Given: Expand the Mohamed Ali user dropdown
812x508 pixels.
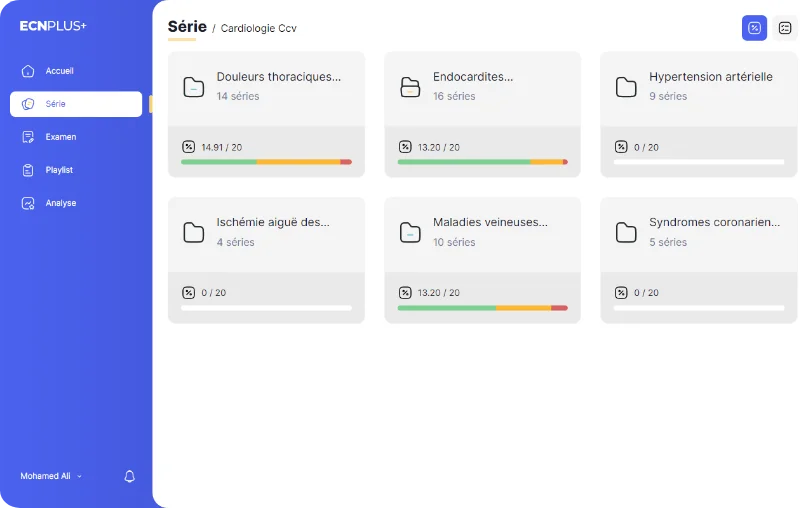Looking at the screenshot, I should [51, 476].
